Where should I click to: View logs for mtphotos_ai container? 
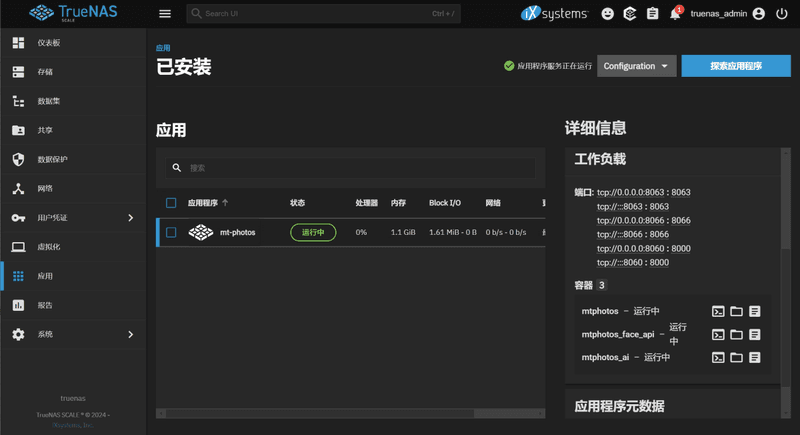[x=755, y=357]
